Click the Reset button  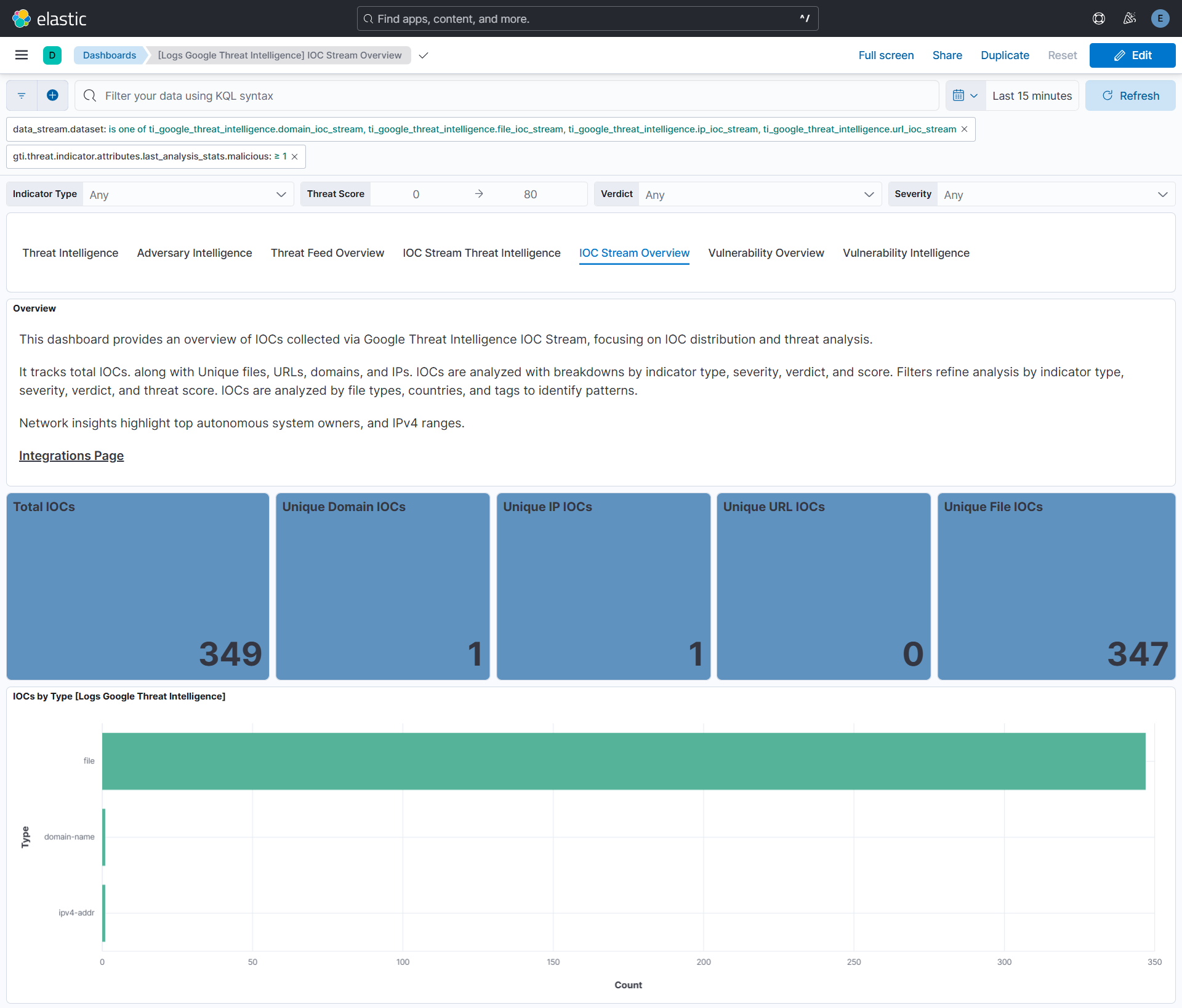(x=1063, y=55)
